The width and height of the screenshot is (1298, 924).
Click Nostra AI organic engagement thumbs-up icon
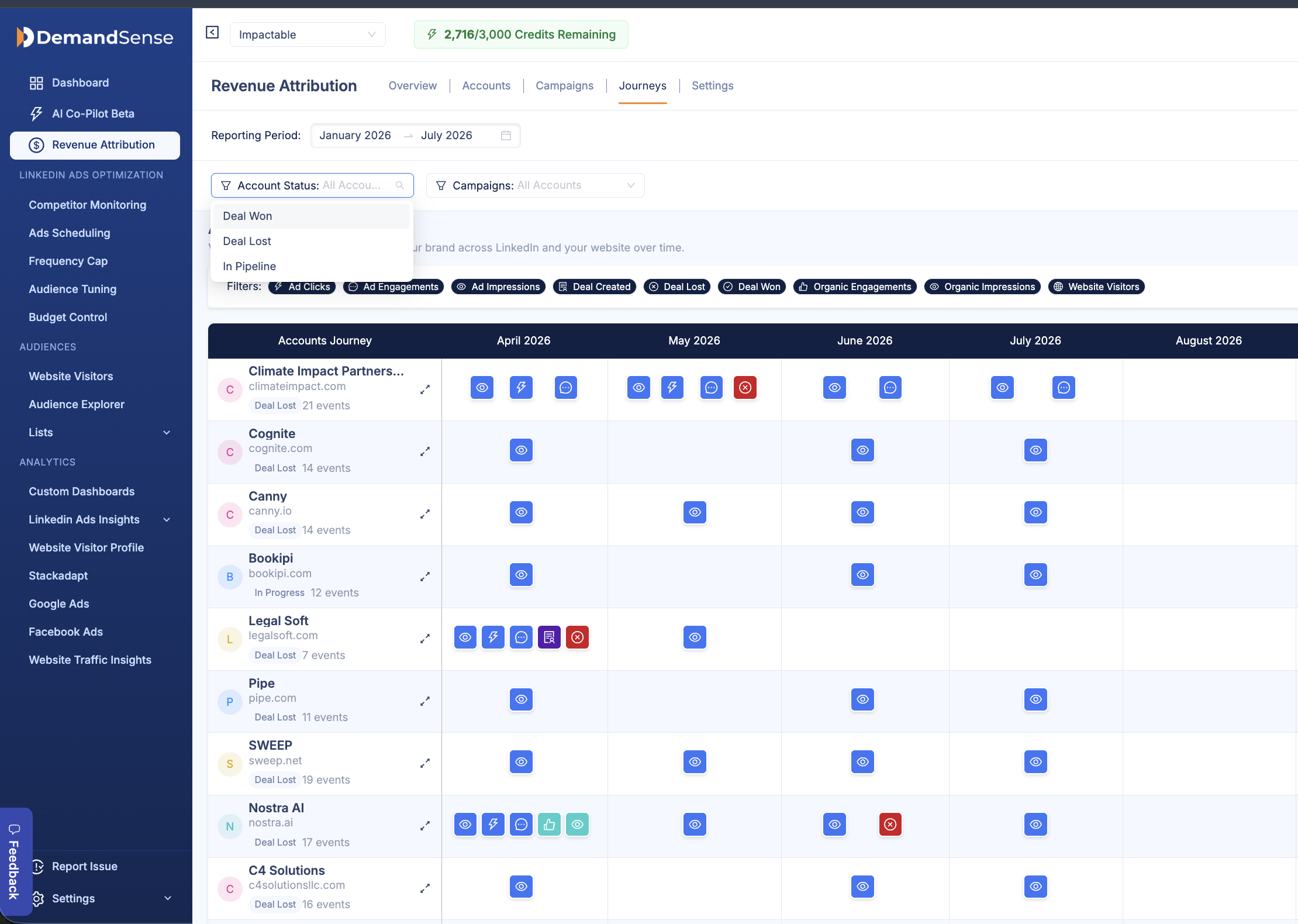coord(549,825)
